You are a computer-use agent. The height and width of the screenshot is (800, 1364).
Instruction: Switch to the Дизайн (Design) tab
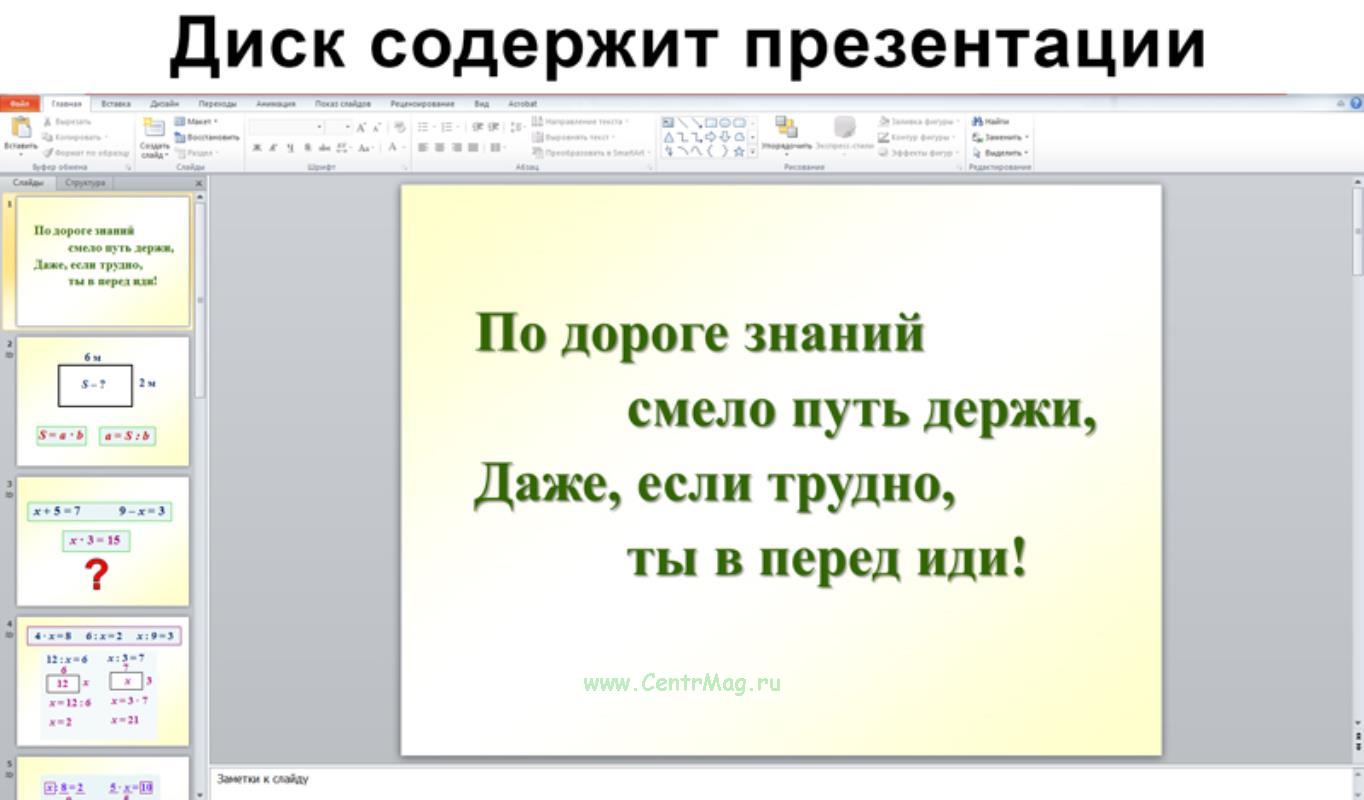tap(165, 103)
